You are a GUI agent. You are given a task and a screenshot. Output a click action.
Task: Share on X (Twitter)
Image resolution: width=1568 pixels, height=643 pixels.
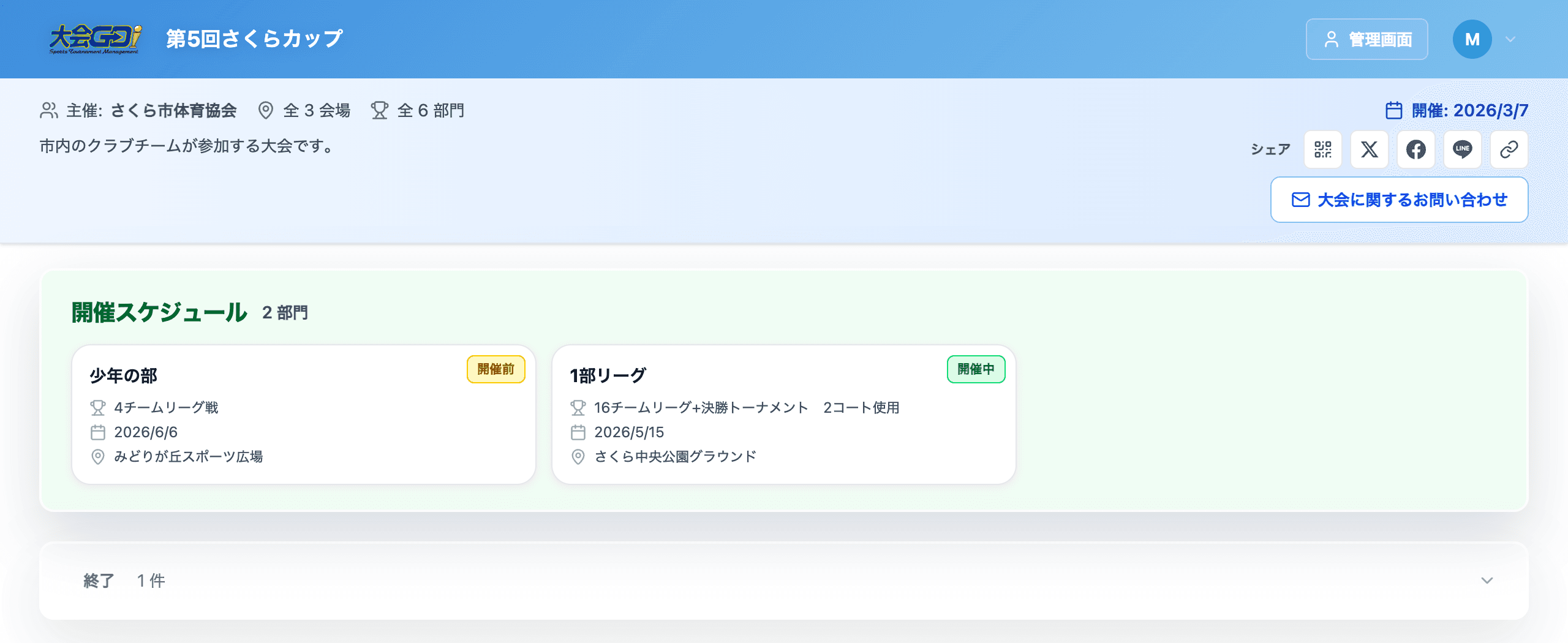pyautogui.click(x=1369, y=149)
